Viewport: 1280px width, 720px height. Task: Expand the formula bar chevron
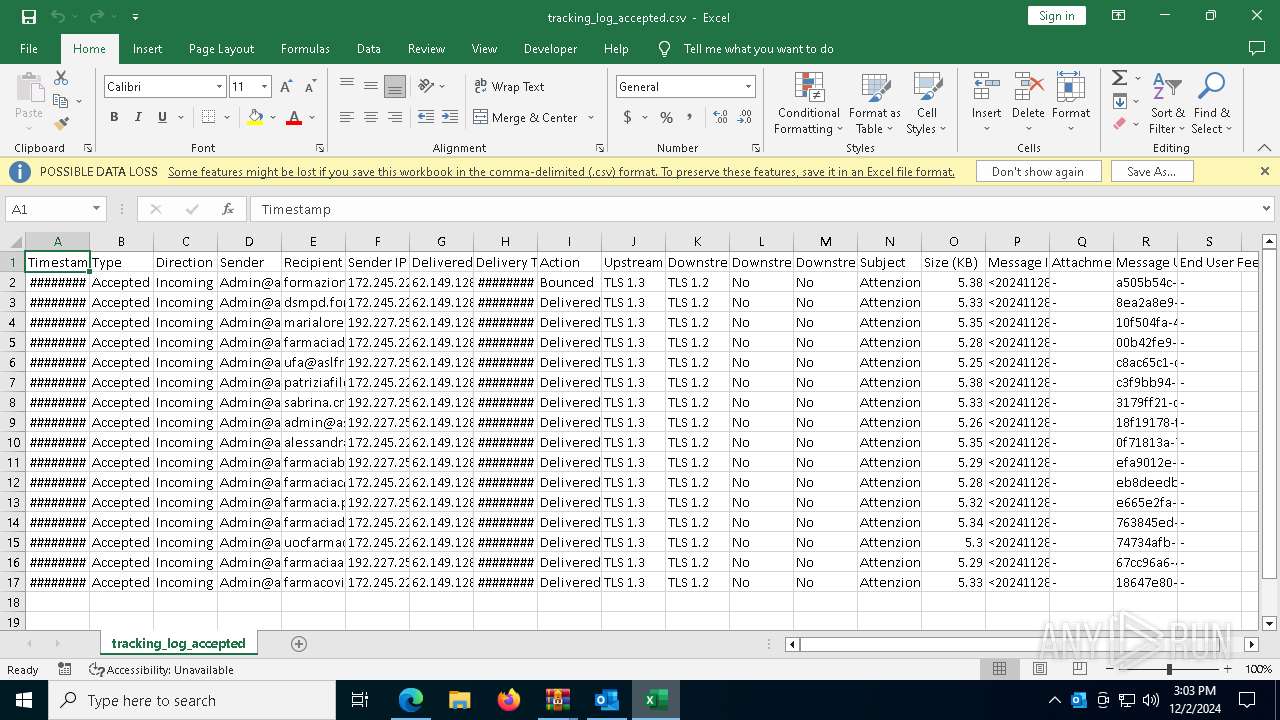[x=1266, y=209]
